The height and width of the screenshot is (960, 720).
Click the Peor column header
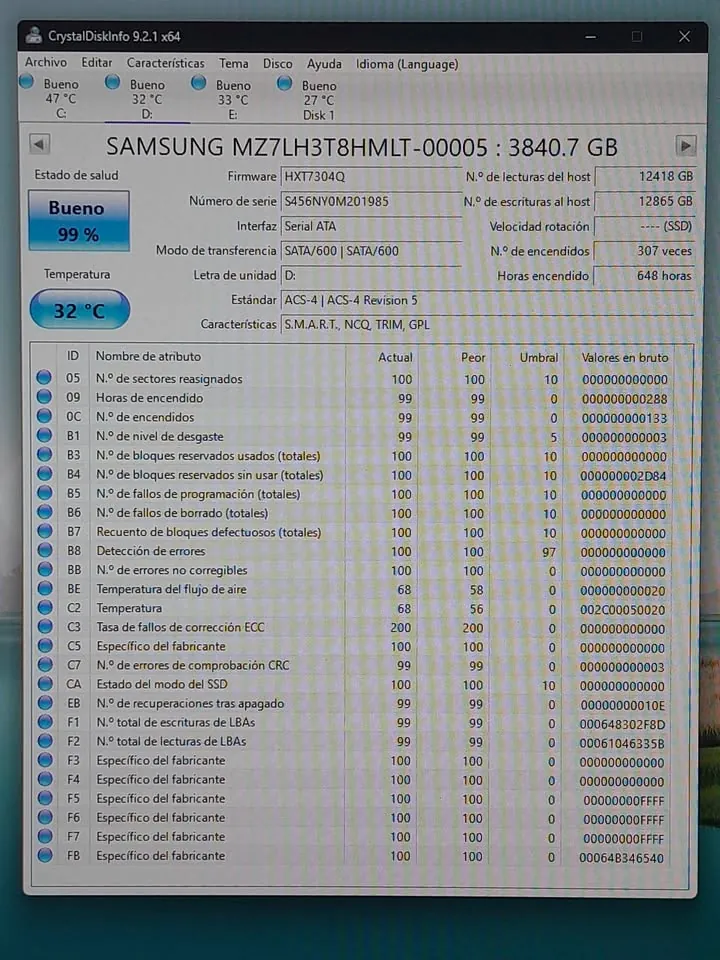(x=473, y=358)
